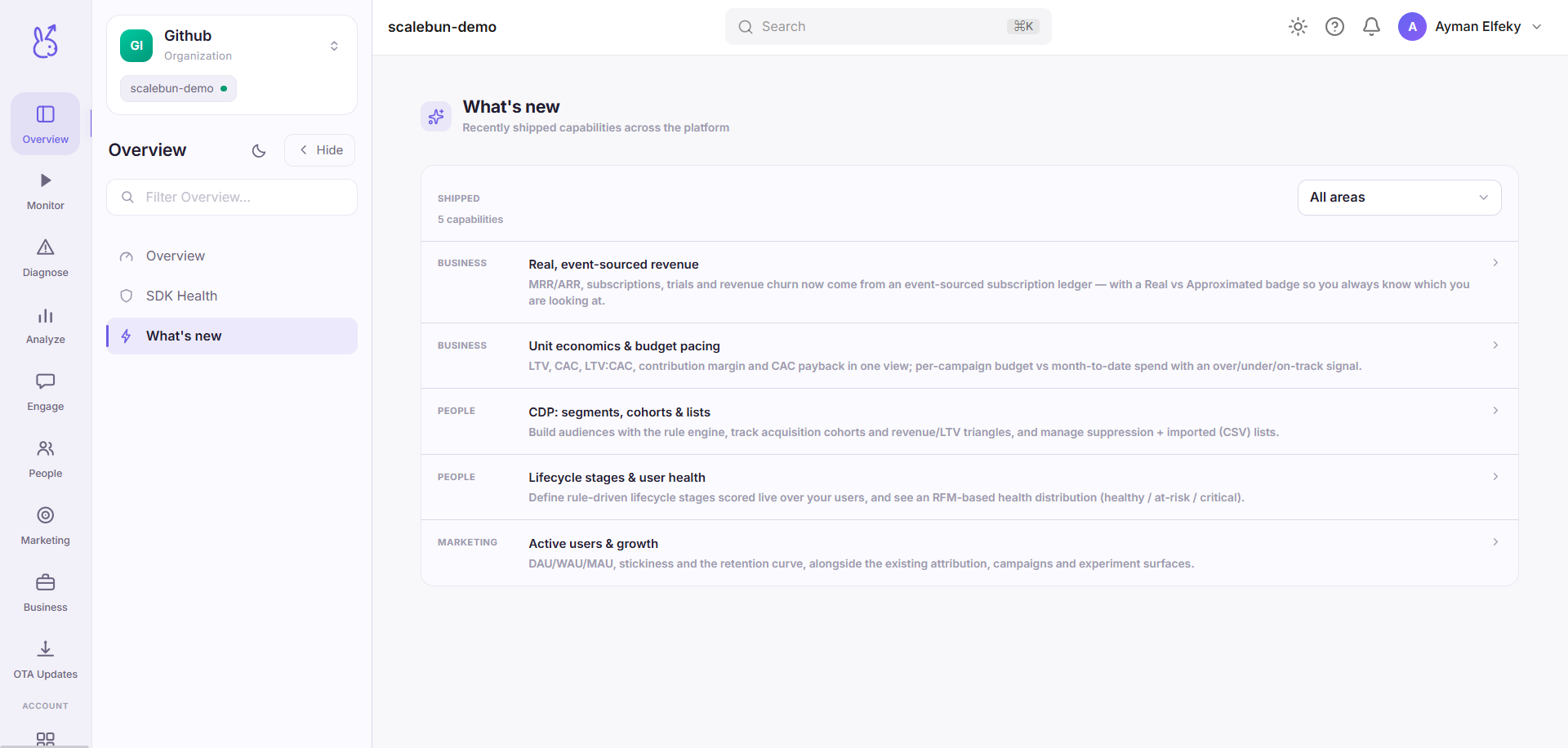Open the Monitor section in sidebar
This screenshot has width=1568, height=748.
tap(46, 191)
